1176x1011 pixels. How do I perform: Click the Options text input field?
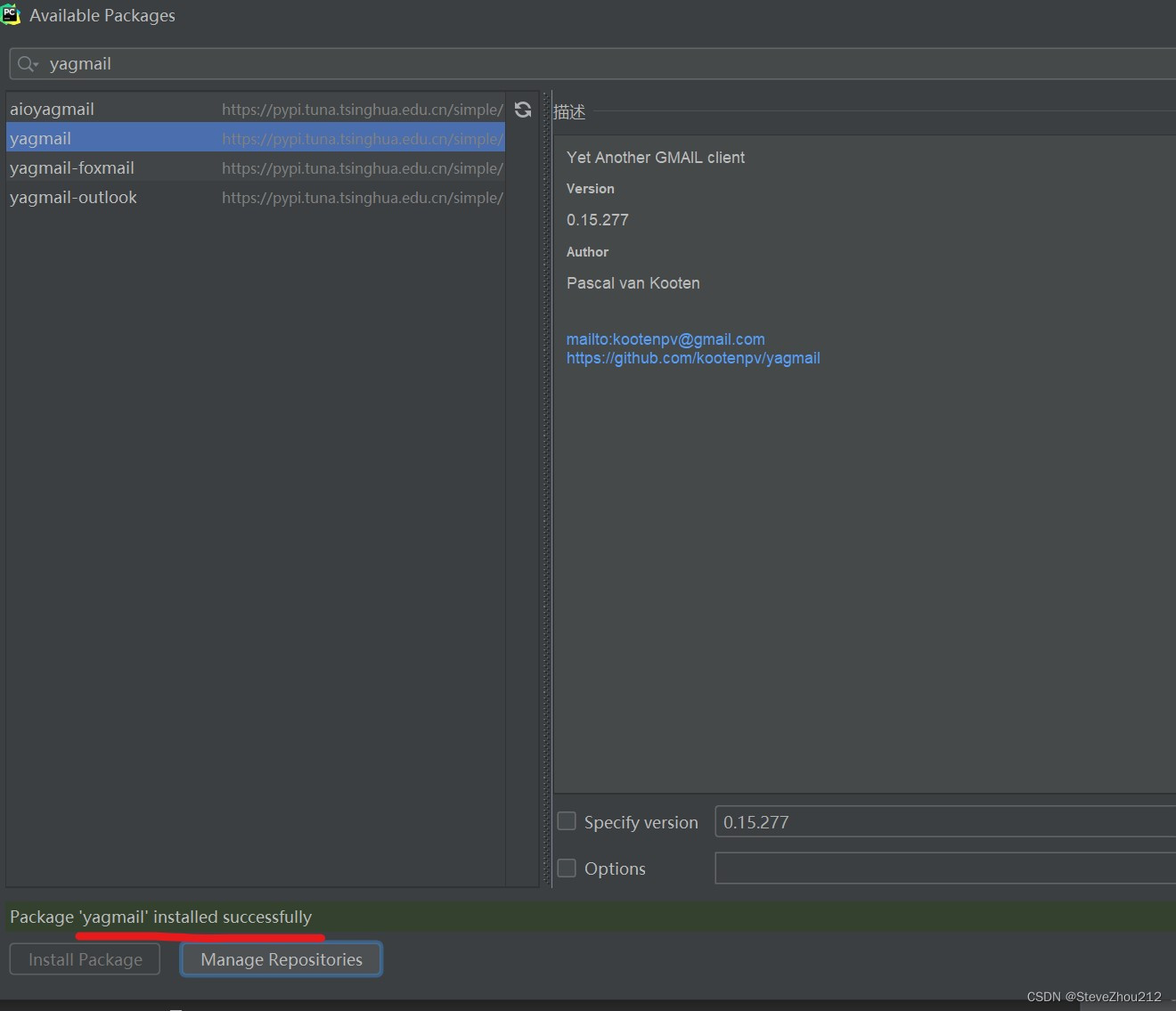[x=945, y=868]
